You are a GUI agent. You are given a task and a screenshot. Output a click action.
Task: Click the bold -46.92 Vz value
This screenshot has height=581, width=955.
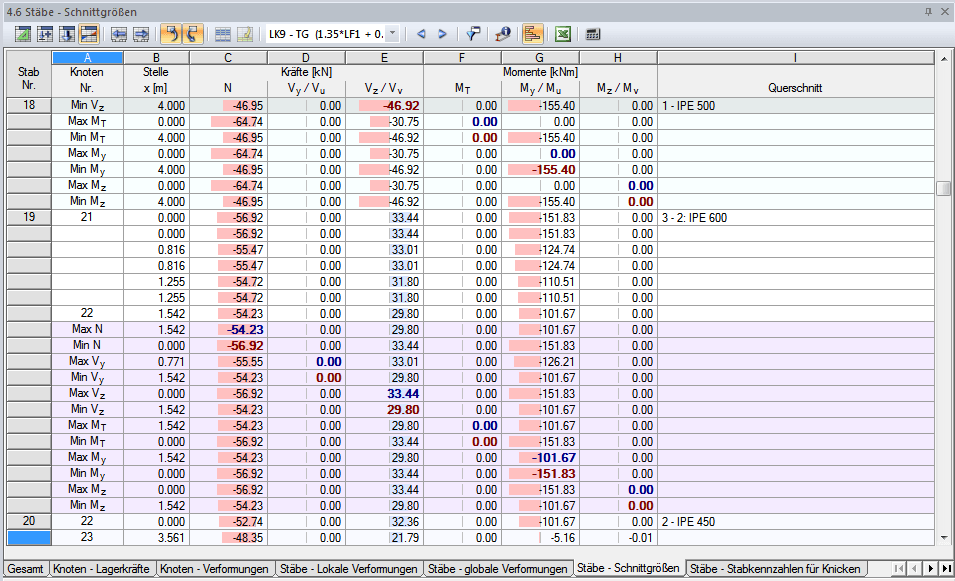(x=384, y=105)
